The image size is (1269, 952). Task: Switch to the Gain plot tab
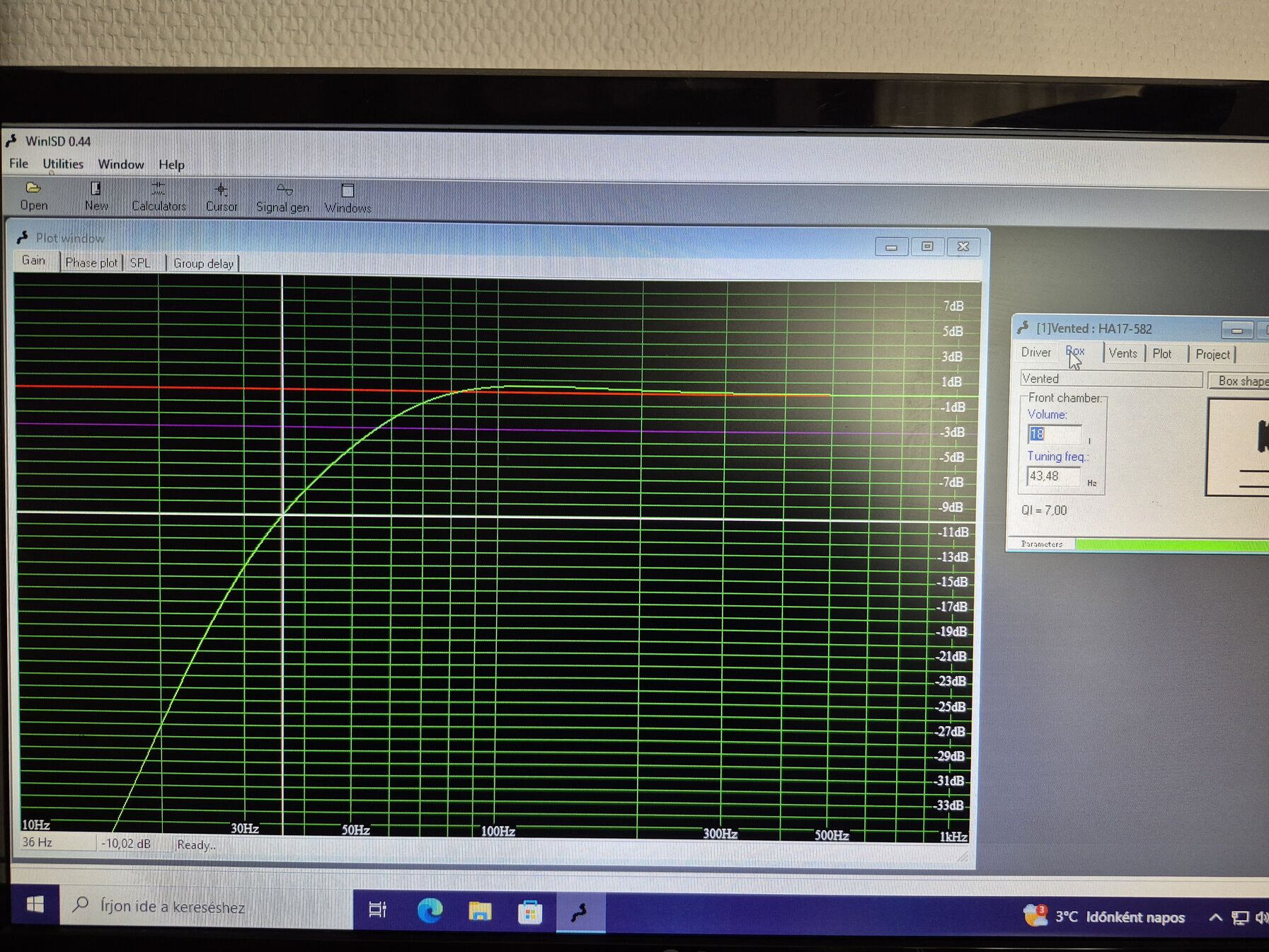tap(34, 260)
